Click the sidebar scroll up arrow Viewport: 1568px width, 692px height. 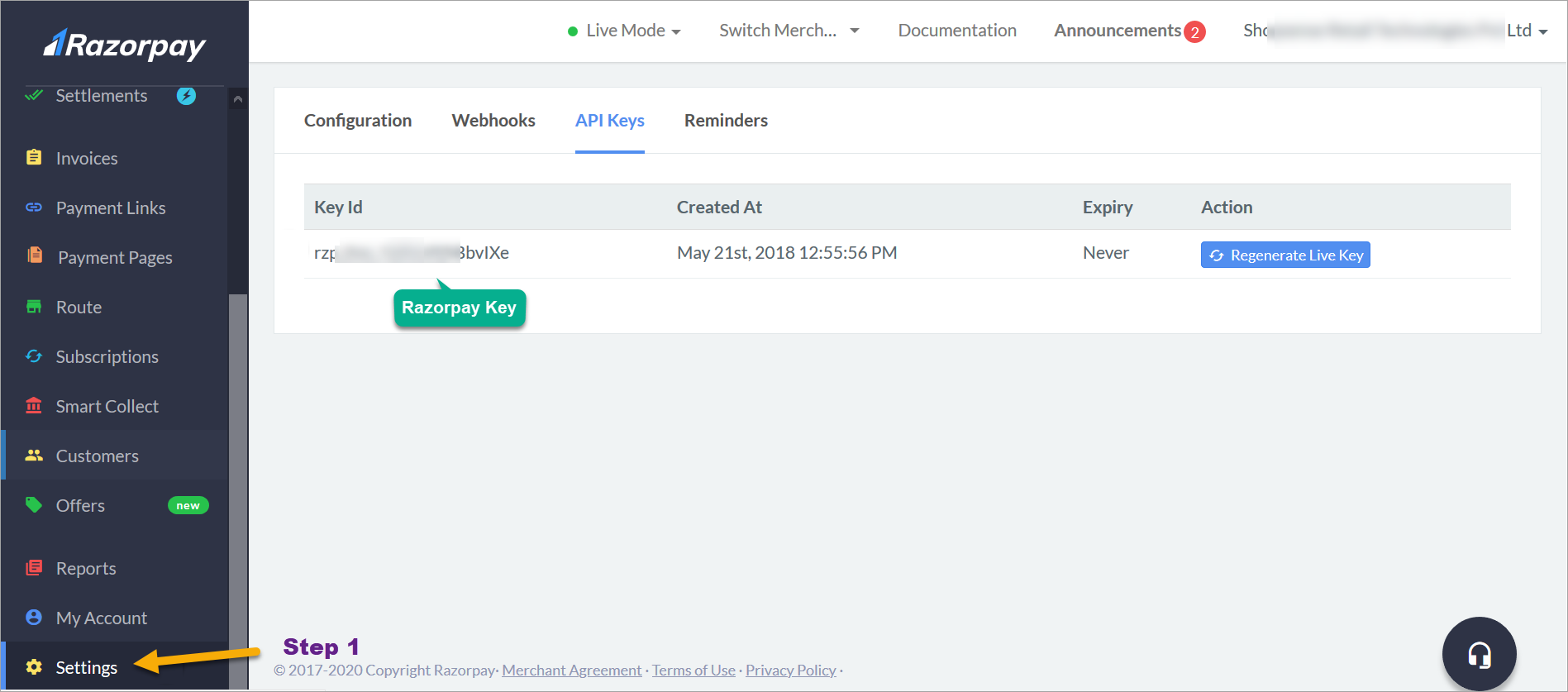point(238,99)
